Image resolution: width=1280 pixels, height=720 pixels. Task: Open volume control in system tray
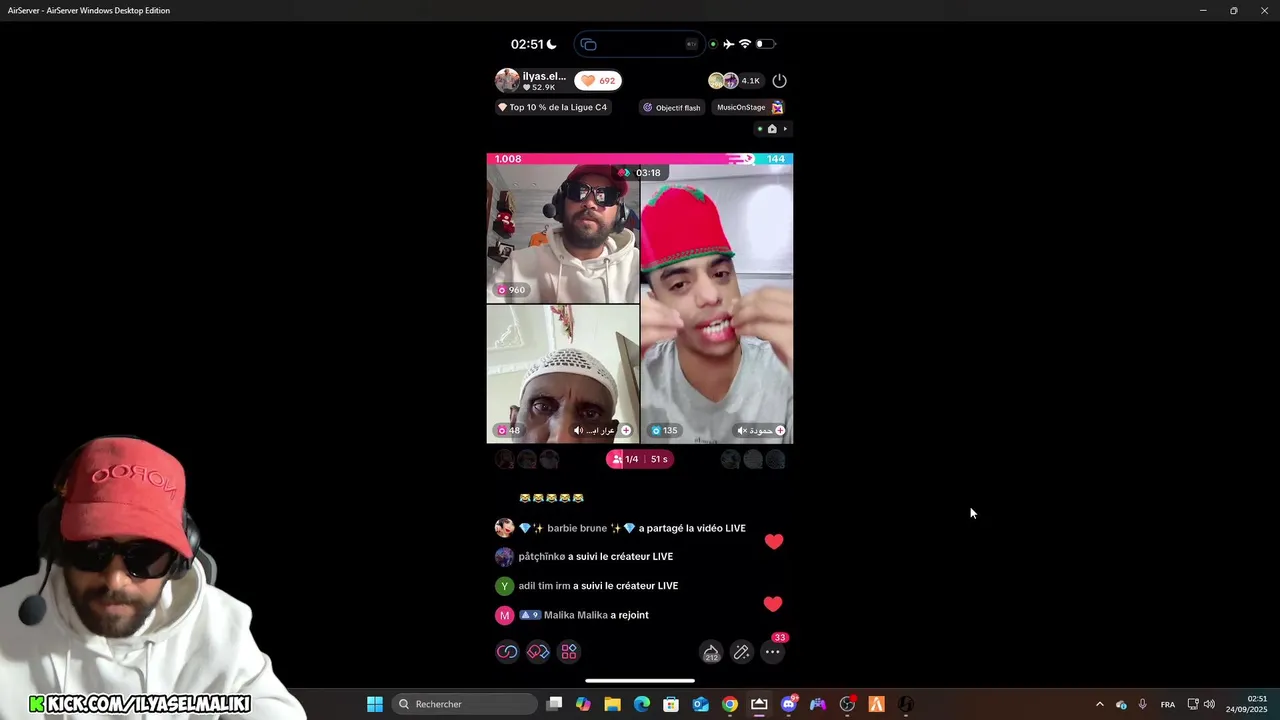[1209, 704]
